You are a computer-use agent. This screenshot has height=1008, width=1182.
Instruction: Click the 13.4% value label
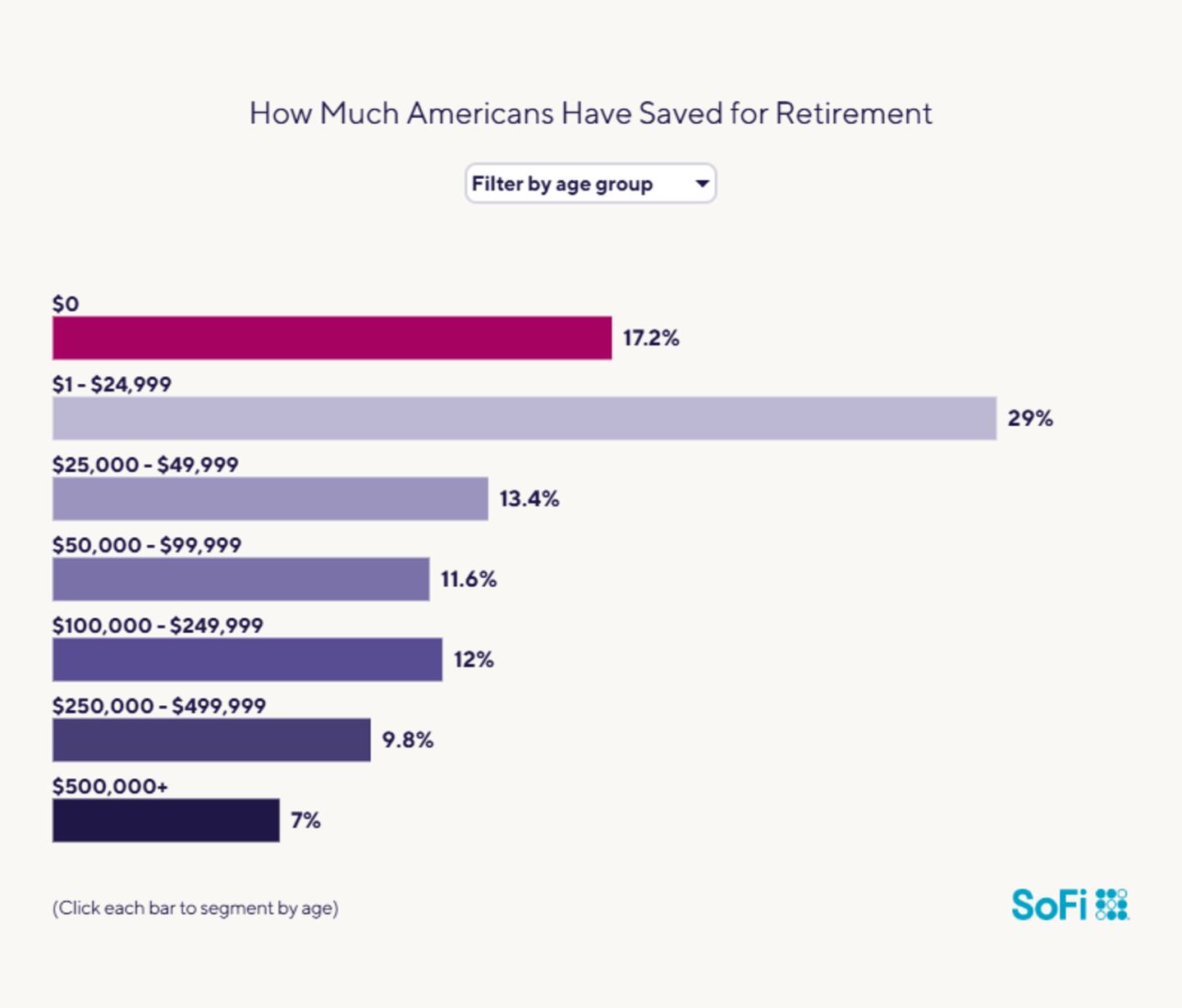pos(529,499)
